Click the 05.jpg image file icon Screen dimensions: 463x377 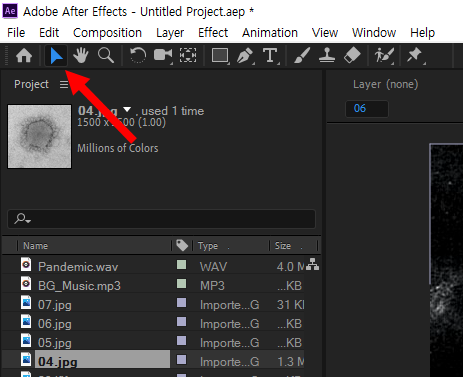click(26, 341)
